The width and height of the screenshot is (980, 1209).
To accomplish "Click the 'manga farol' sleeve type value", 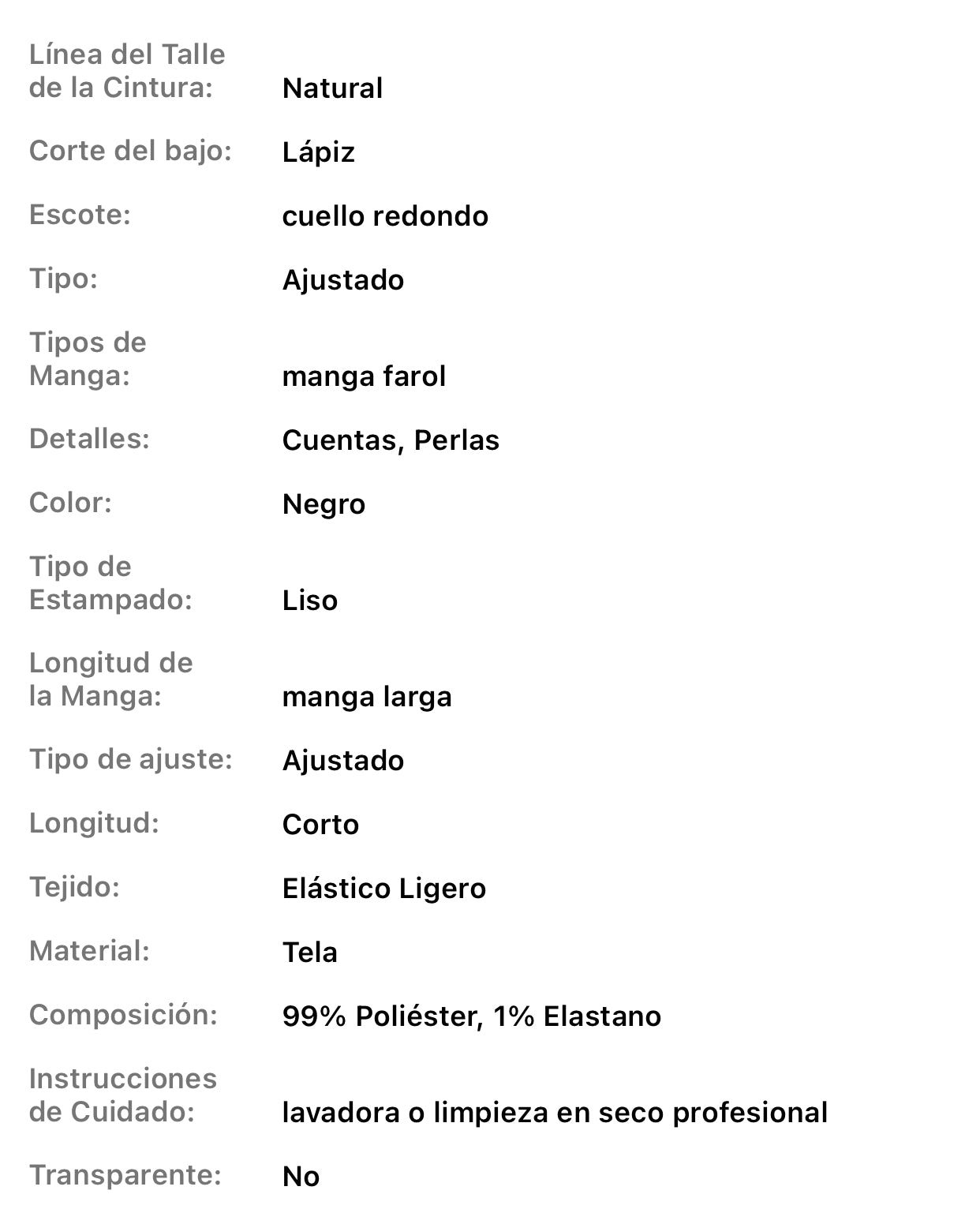I will 364,376.
